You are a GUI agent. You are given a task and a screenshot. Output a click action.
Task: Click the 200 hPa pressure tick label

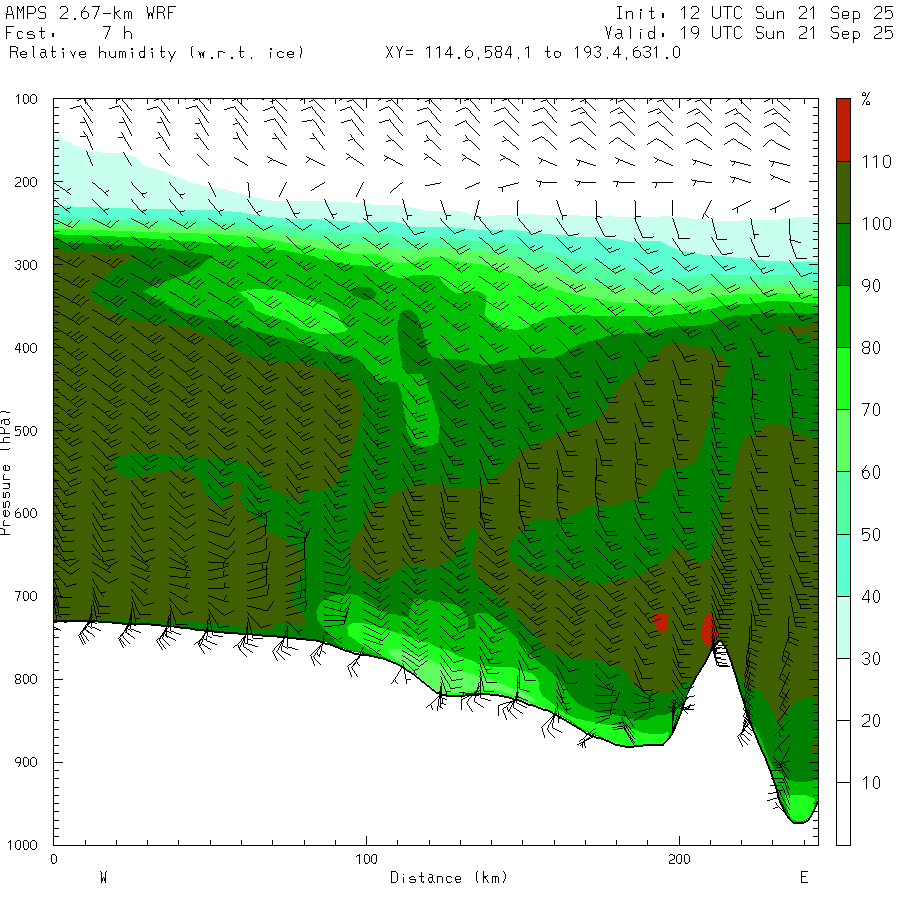(26, 183)
